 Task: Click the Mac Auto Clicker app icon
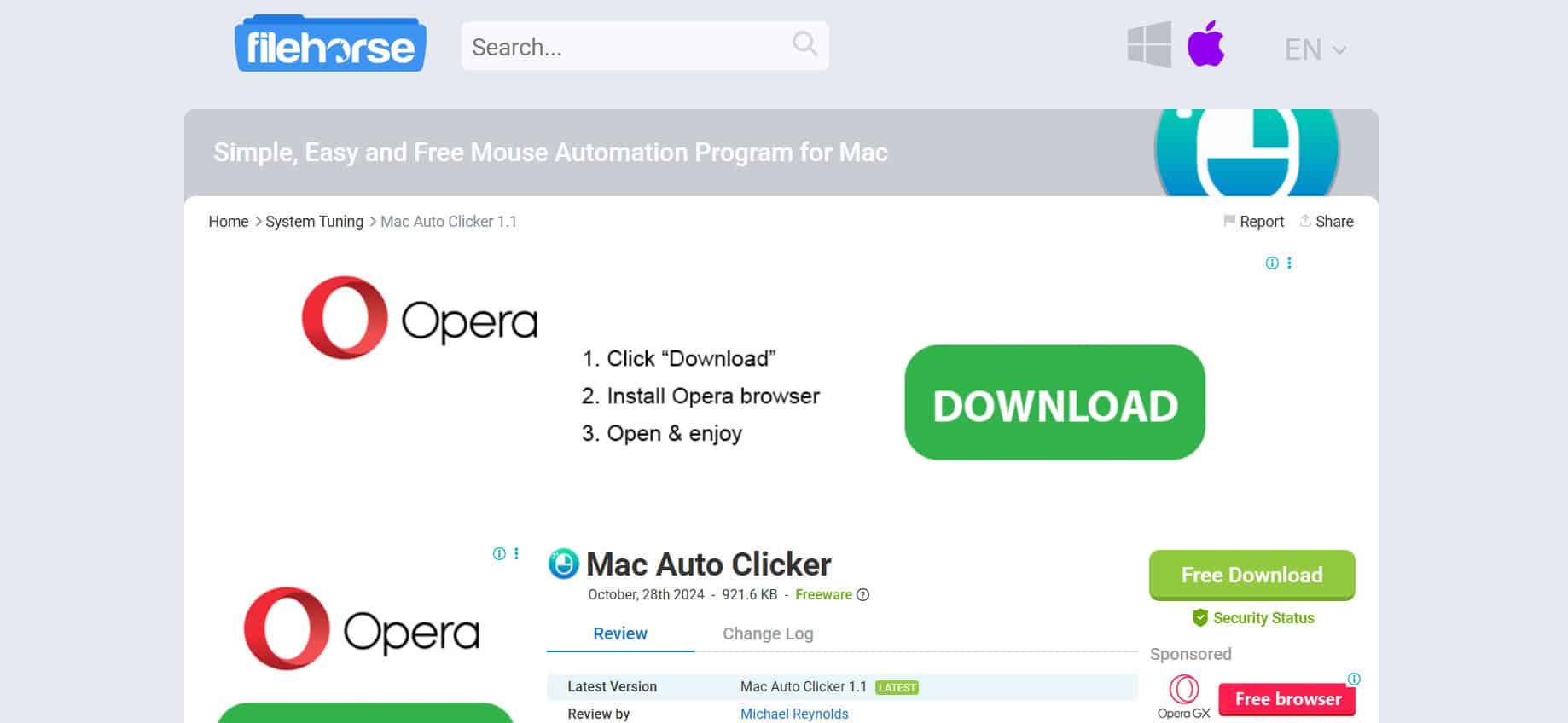(x=563, y=564)
